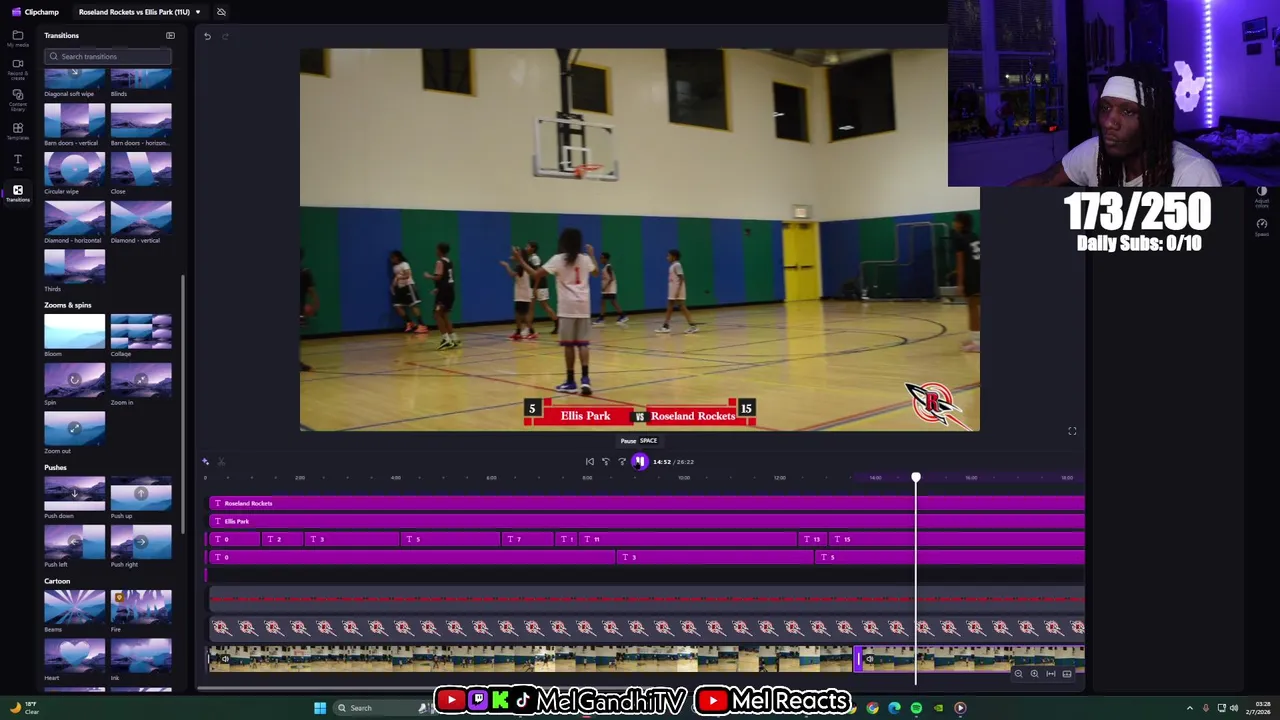Toggle fullscreen preview icon
Image resolution: width=1280 pixels, height=720 pixels.
1072,431
